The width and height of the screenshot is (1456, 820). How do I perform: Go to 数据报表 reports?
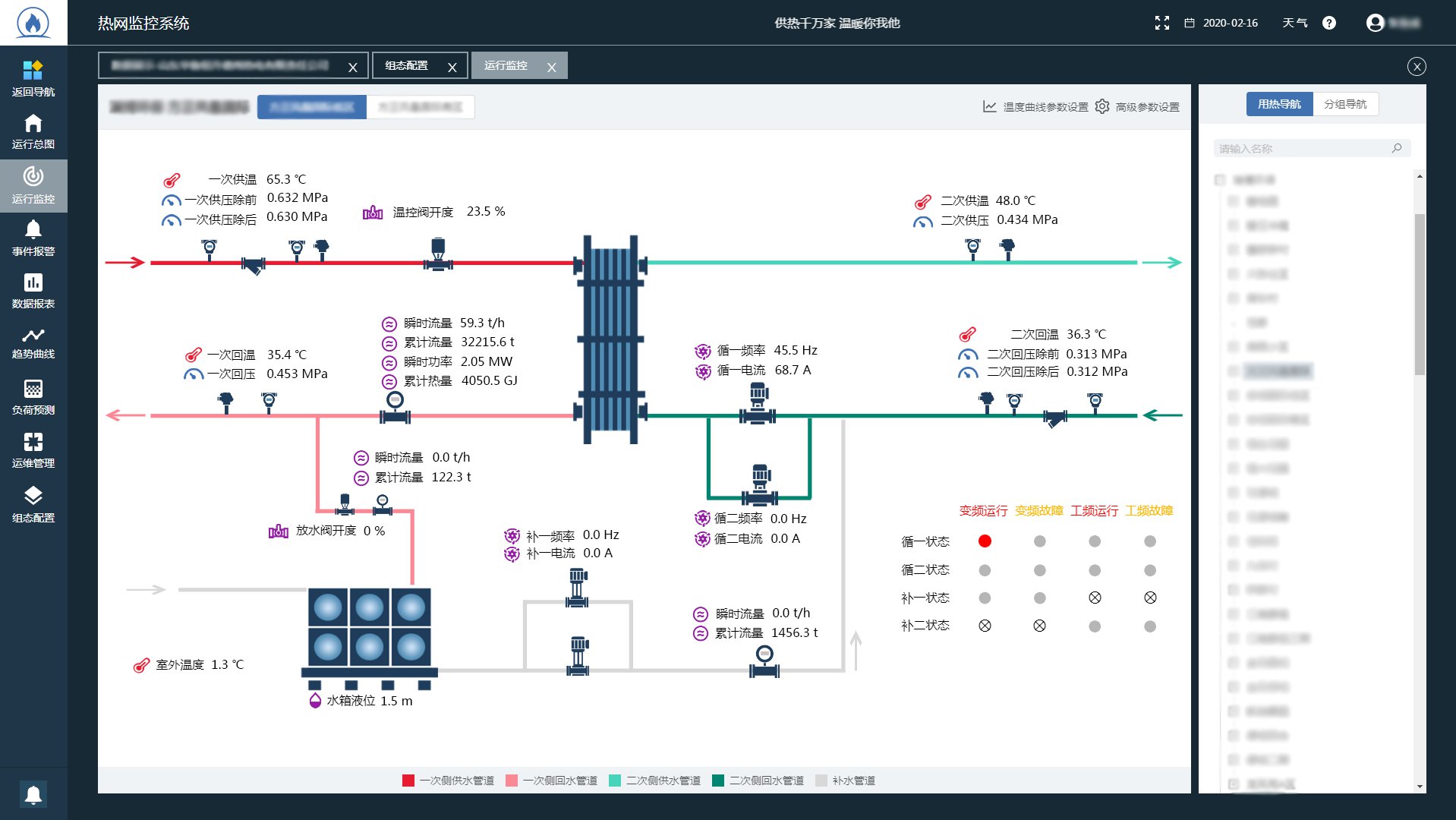click(33, 291)
